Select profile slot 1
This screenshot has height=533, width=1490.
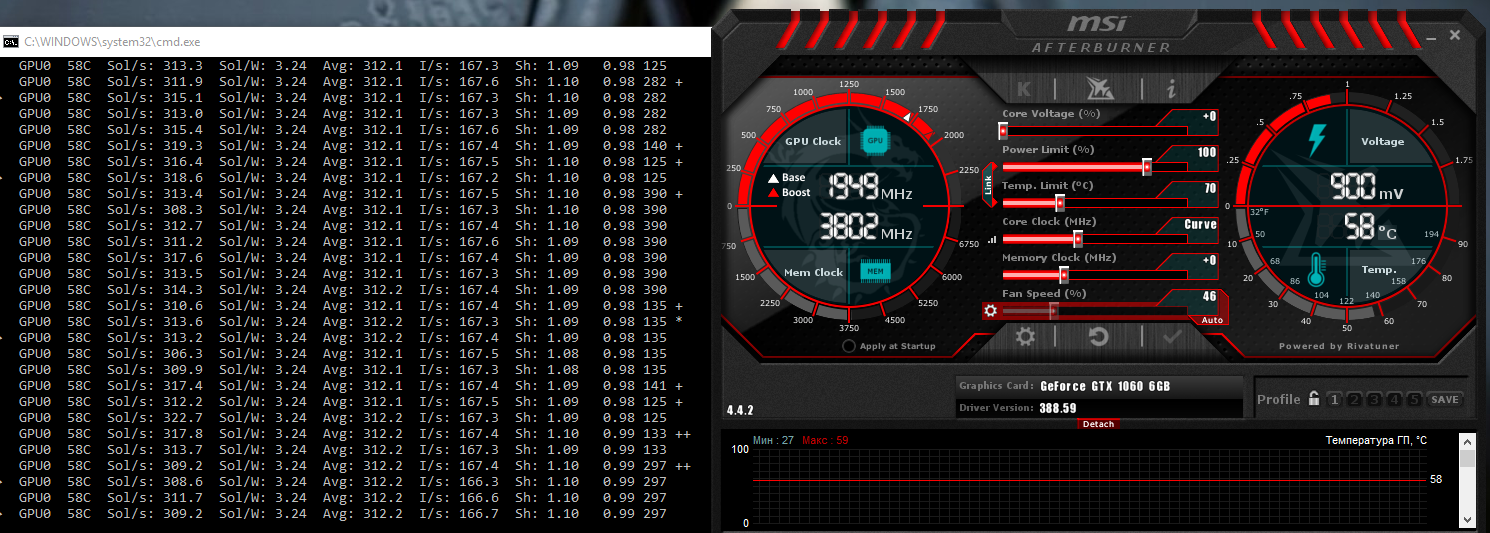(x=1334, y=400)
